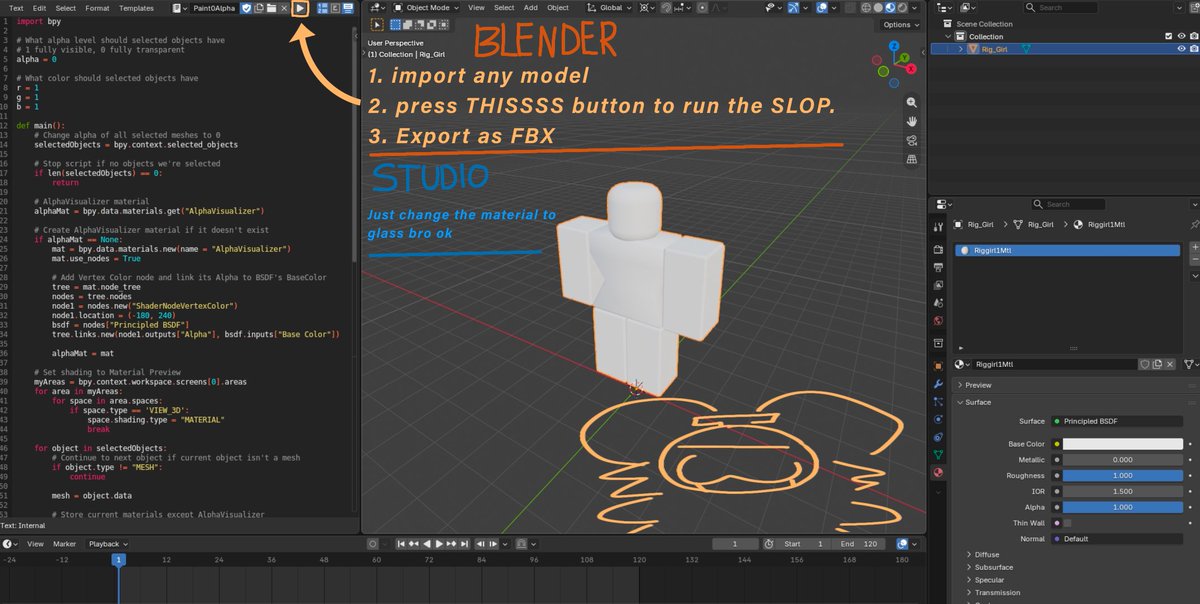Expand the Subsurface subpanel
The width and height of the screenshot is (1200, 604).
tap(993, 567)
